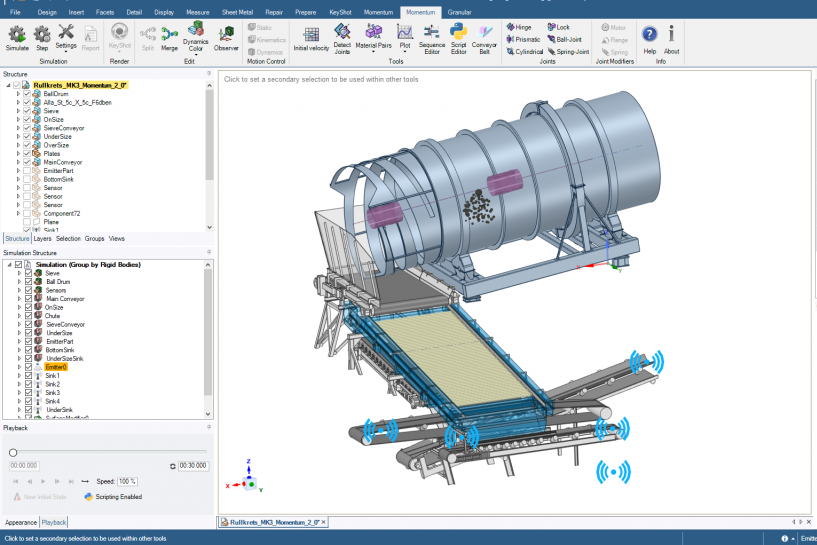Open the Layers tab in Structure panel
This screenshot has height=545, width=817.
tap(42, 239)
